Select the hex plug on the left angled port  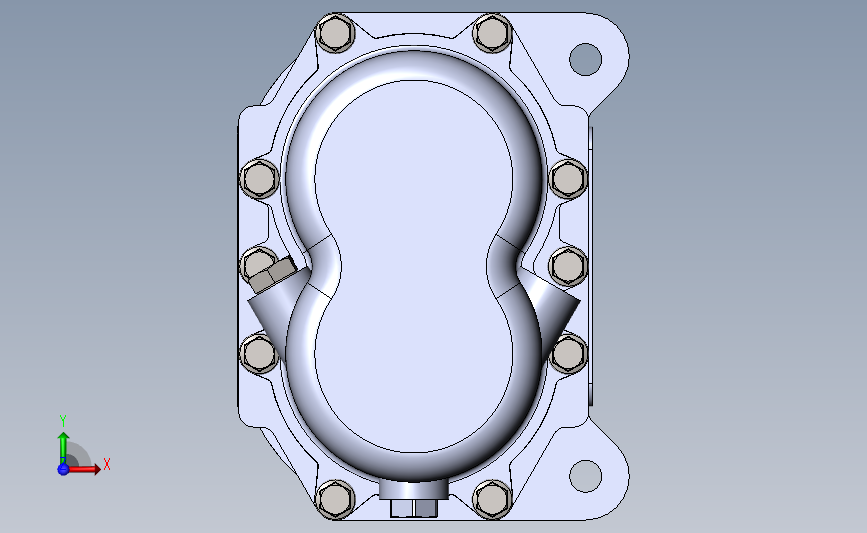point(272,275)
